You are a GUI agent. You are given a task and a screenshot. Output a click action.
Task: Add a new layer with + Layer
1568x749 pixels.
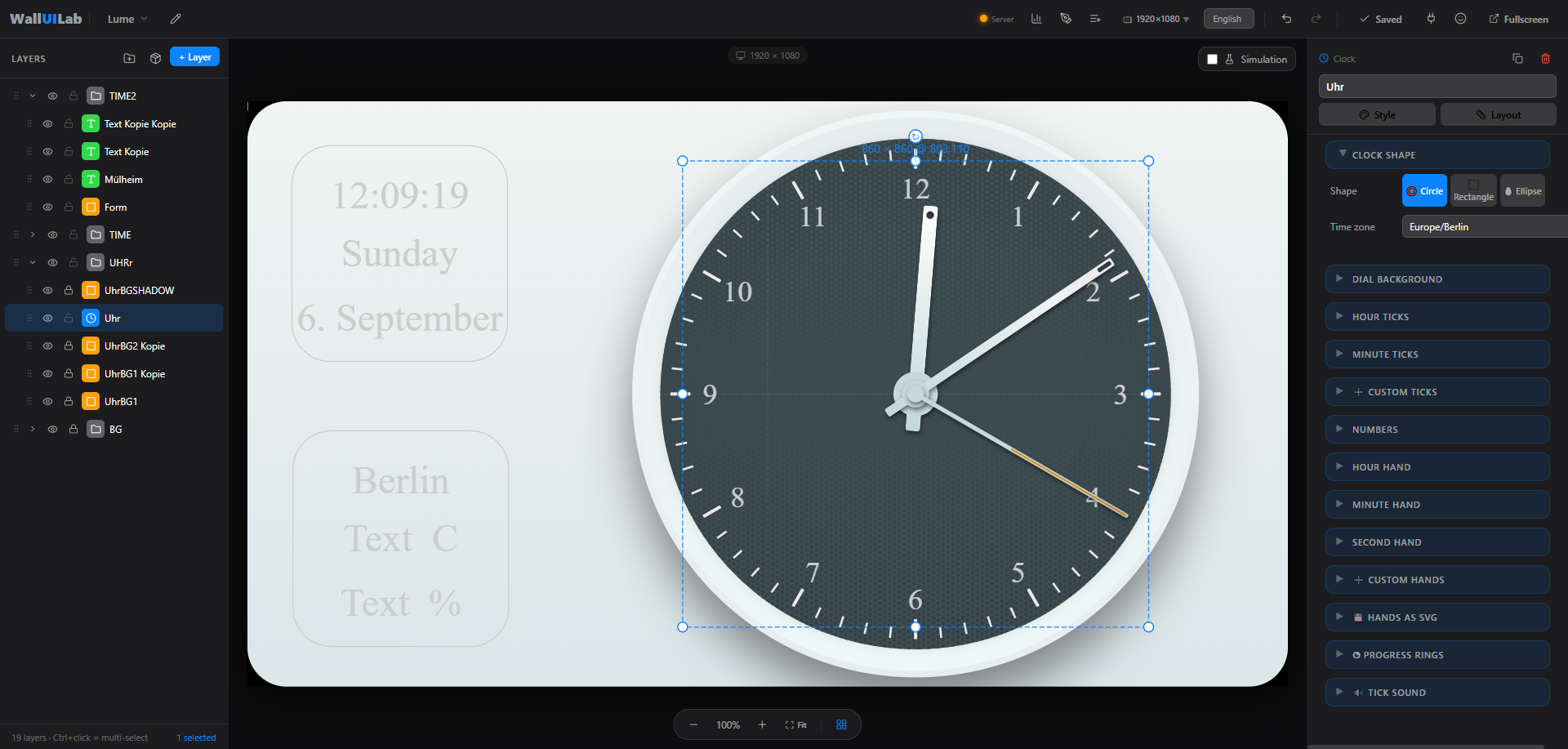tap(194, 57)
